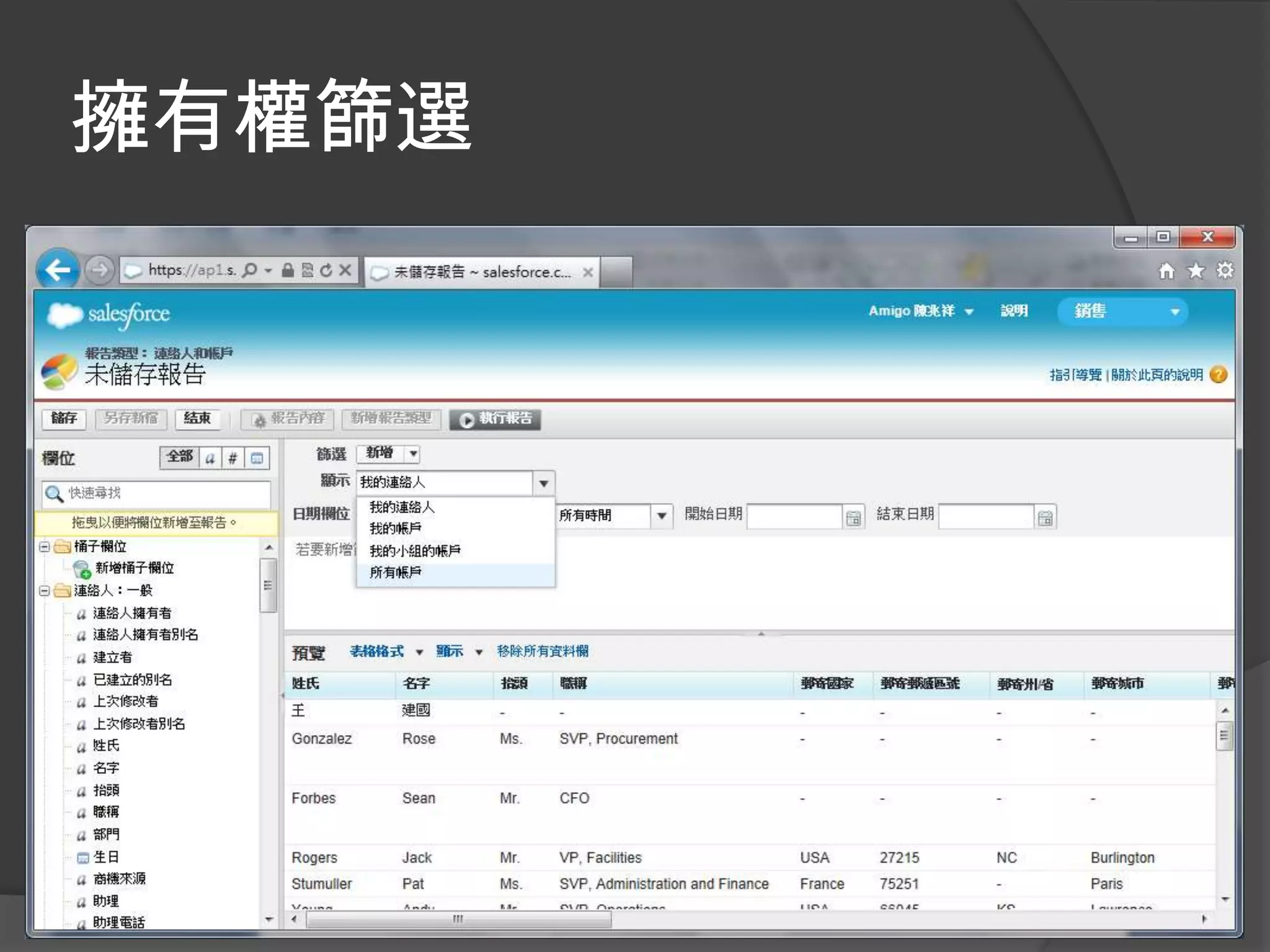
Task: Open the 銷售 app menu dropdown
Action: (1174, 312)
